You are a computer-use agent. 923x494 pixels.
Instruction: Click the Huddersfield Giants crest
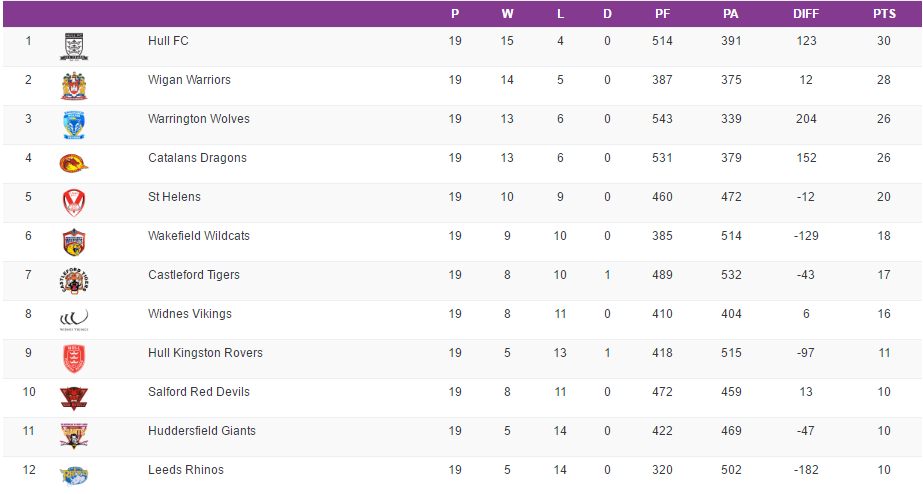click(x=74, y=436)
